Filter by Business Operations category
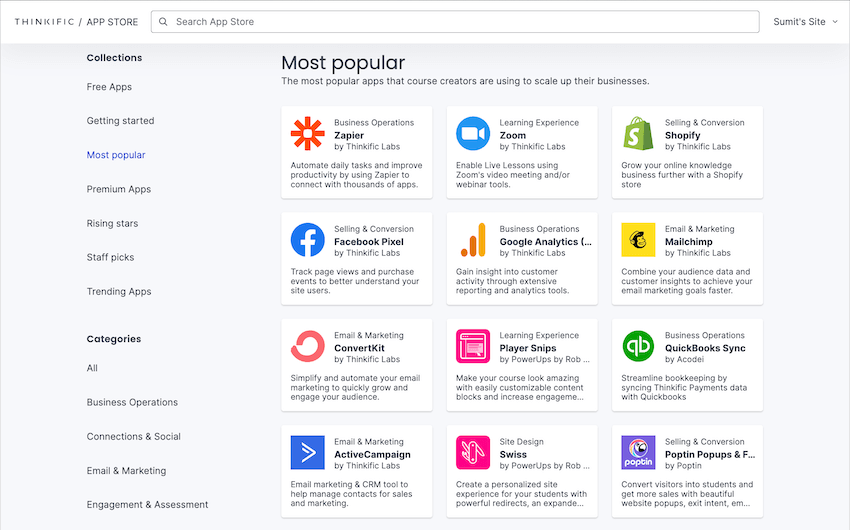 point(132,402)
